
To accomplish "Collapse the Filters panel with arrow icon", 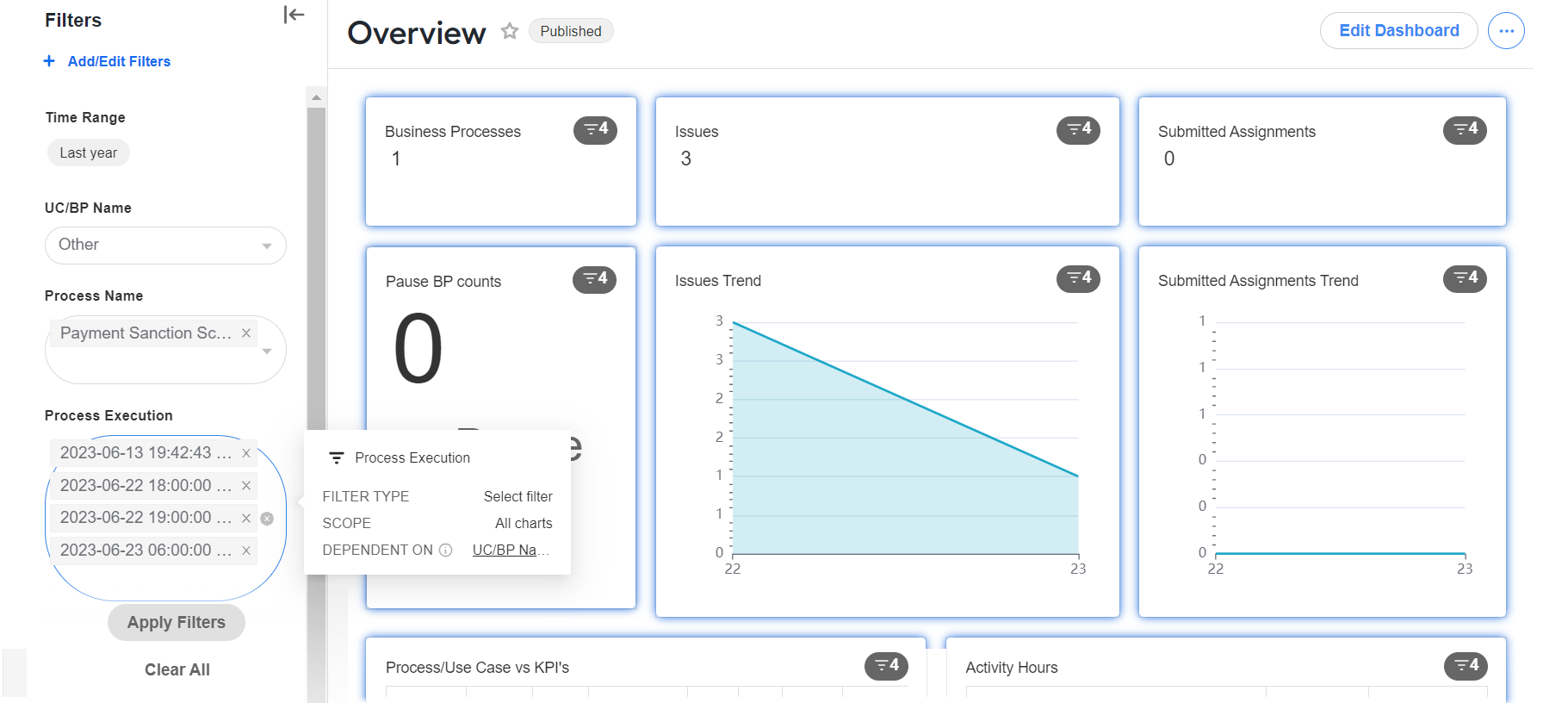I will click(294, 15).
